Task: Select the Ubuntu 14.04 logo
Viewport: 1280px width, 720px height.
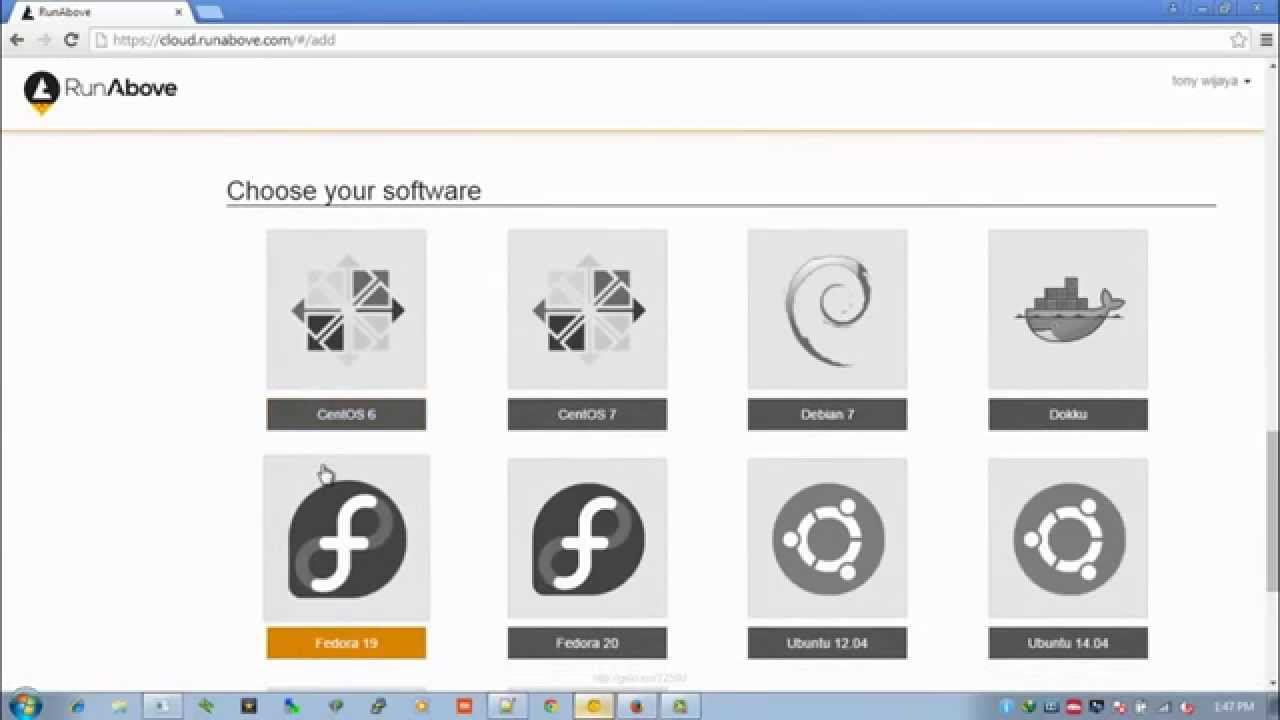Action: click(x=1068, y=538)
